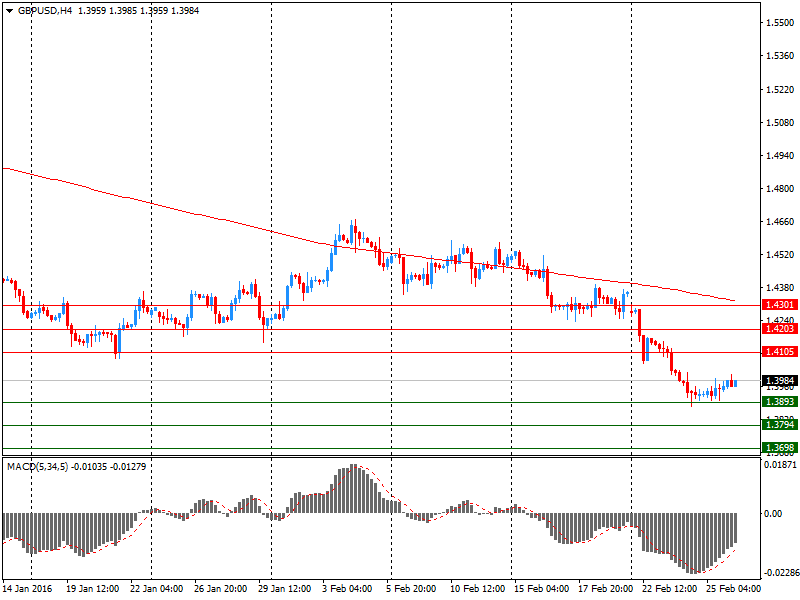Click the 1.4660 price scale value

click(781, 222)
